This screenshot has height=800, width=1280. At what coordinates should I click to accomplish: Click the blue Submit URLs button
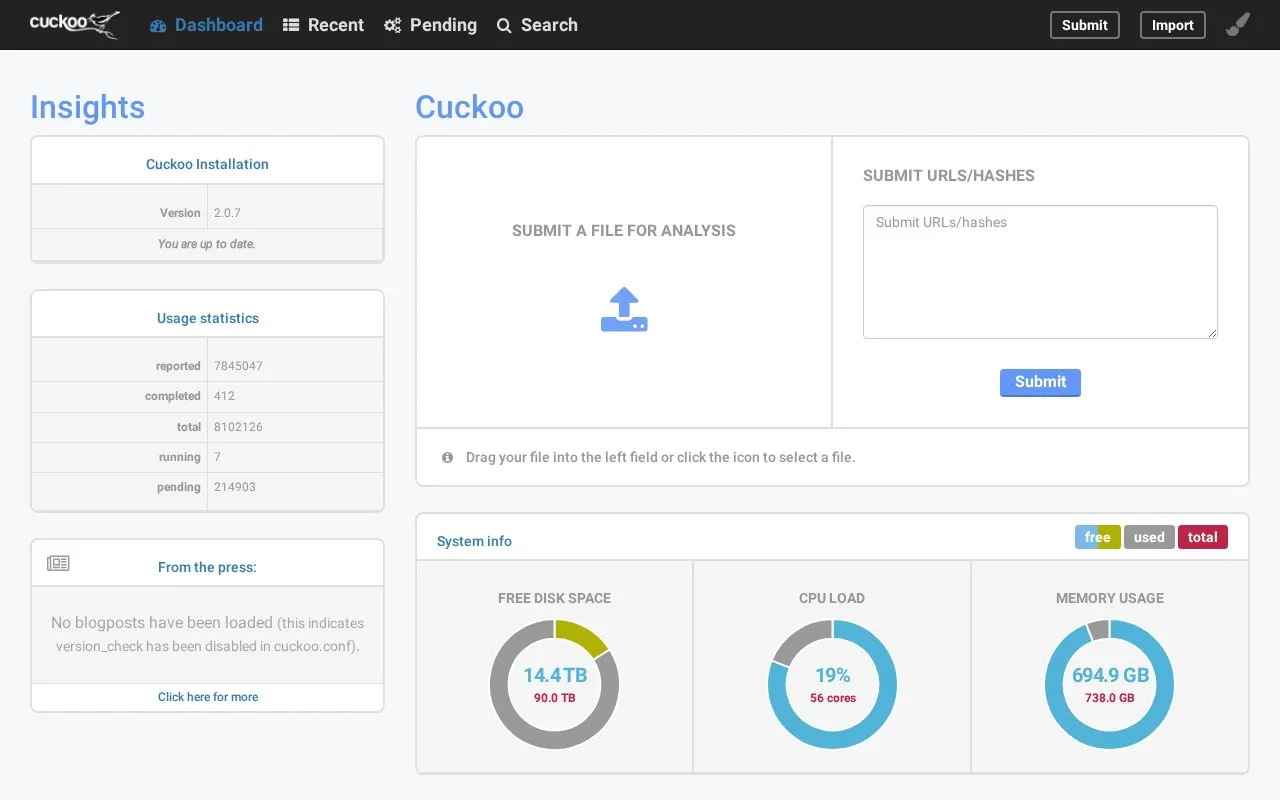[x=1040, y=382]
